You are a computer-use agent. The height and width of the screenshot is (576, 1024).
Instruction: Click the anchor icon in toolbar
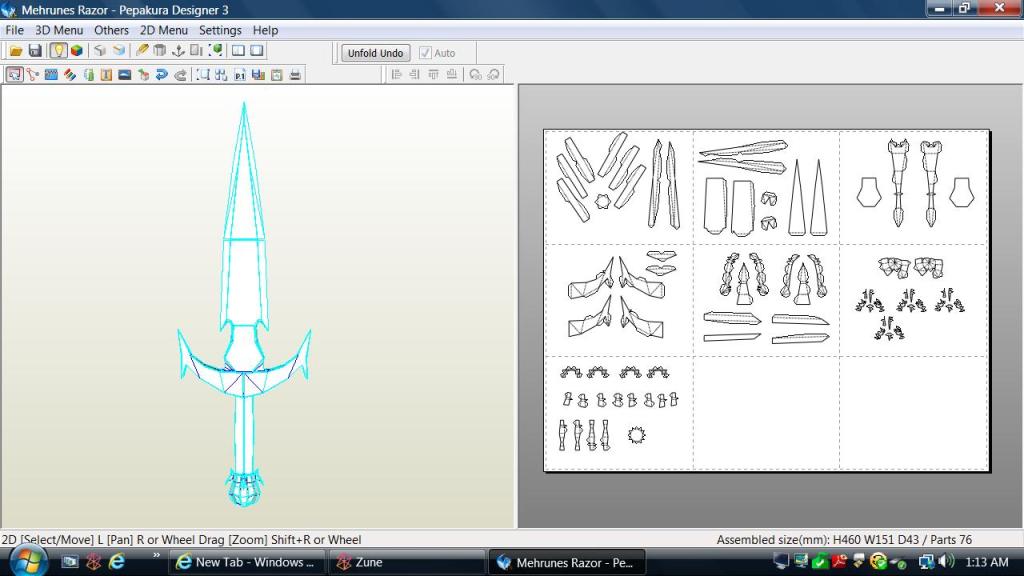click(x=178, y=51)
